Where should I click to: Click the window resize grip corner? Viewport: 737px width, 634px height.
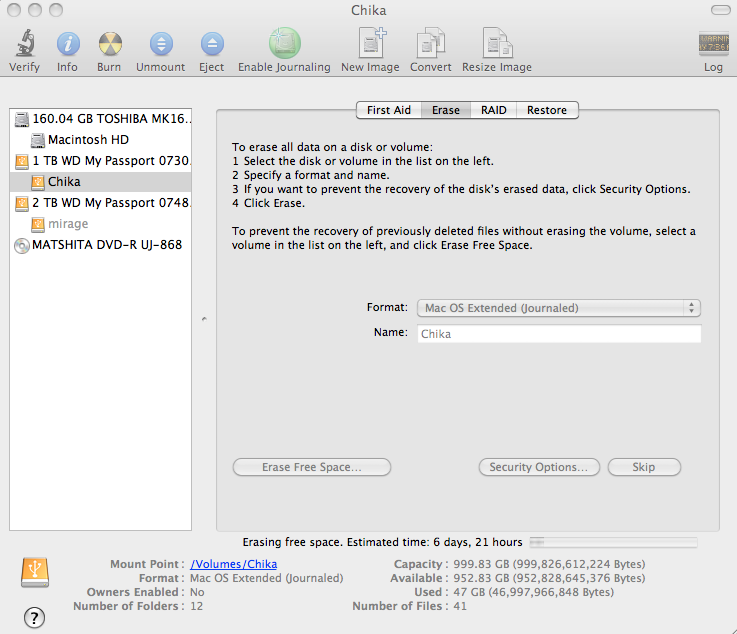732,630
